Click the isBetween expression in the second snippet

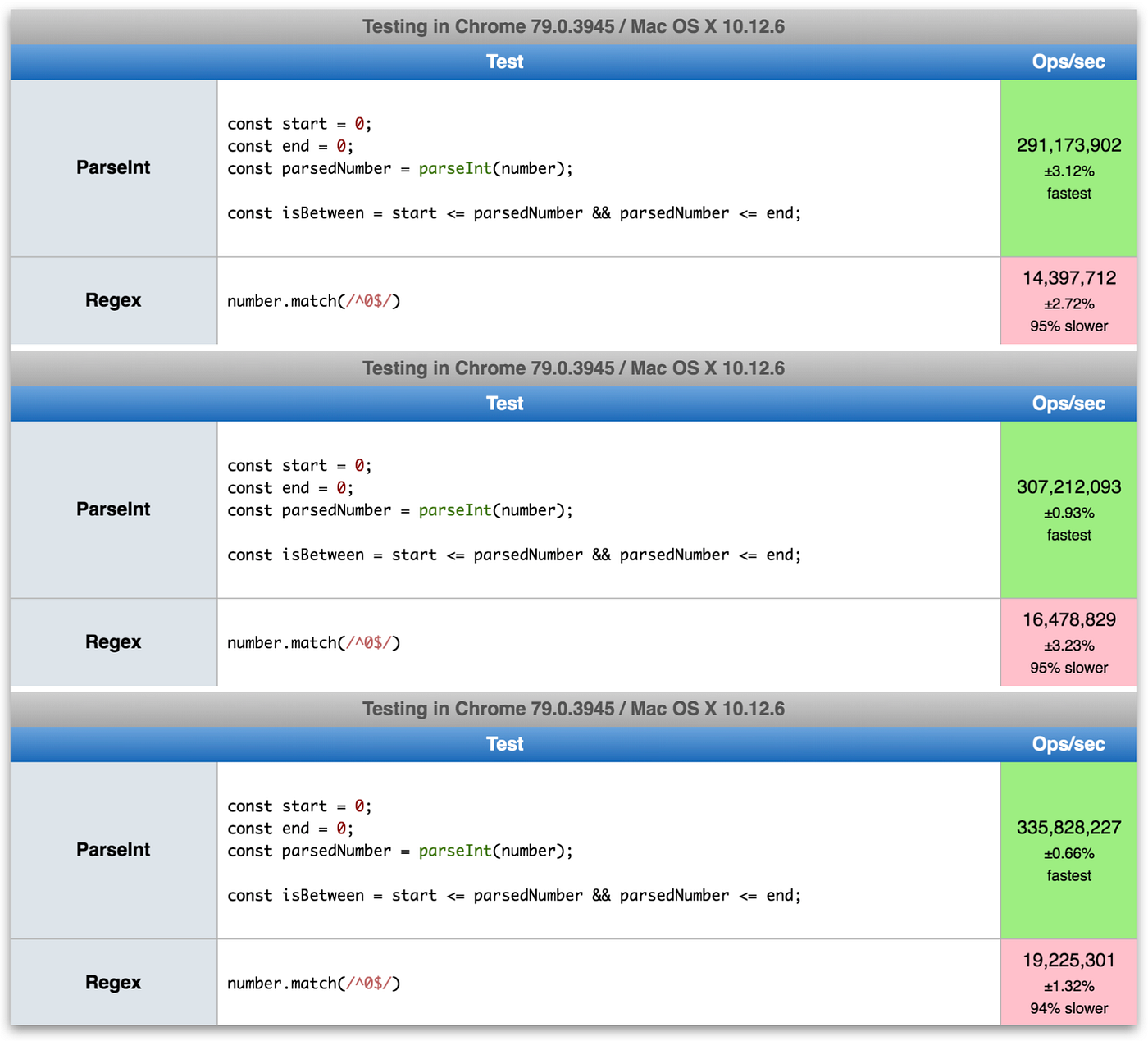pyautogui.click(x=514, y=555)
